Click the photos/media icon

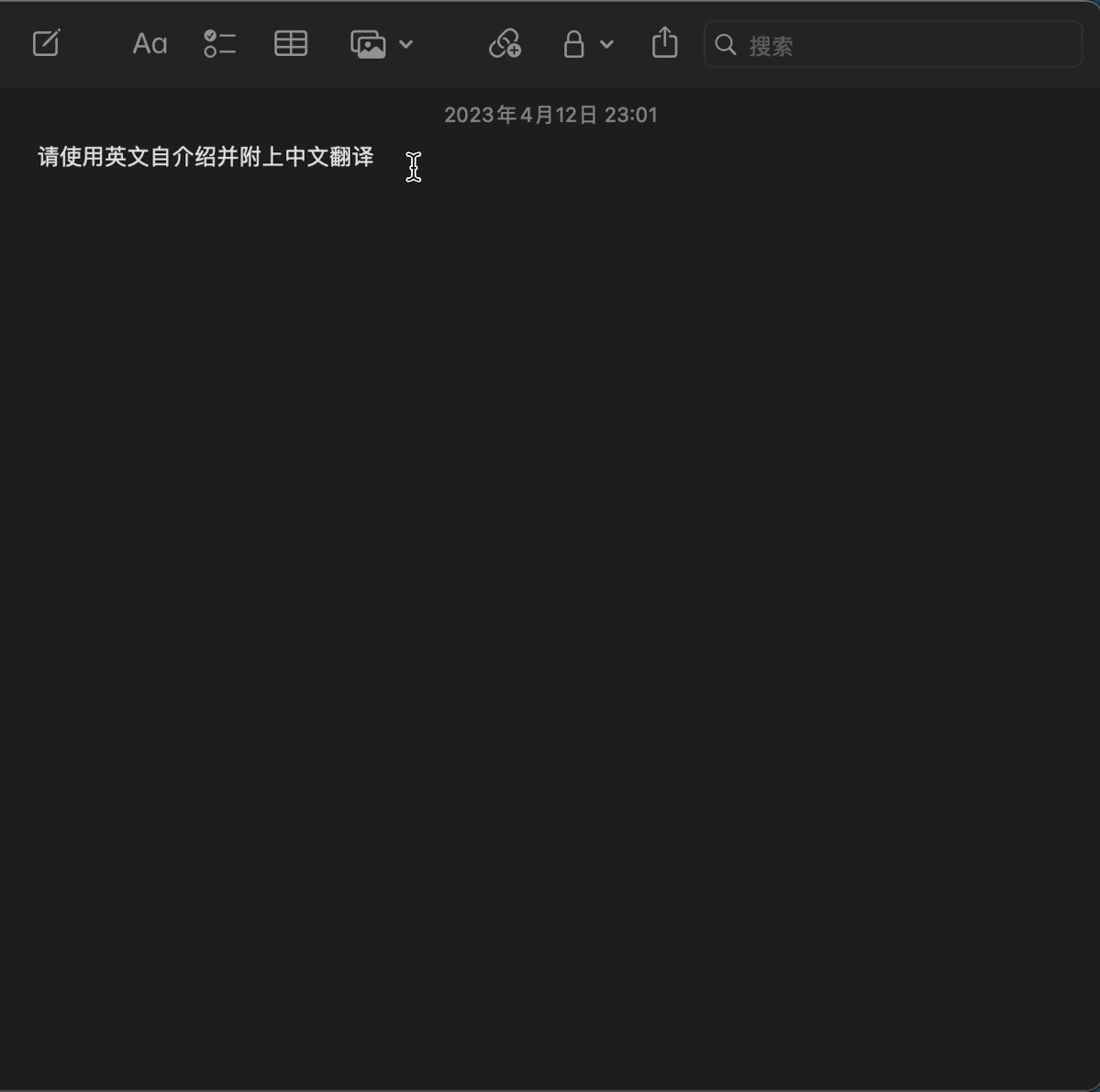pos(369,43)
